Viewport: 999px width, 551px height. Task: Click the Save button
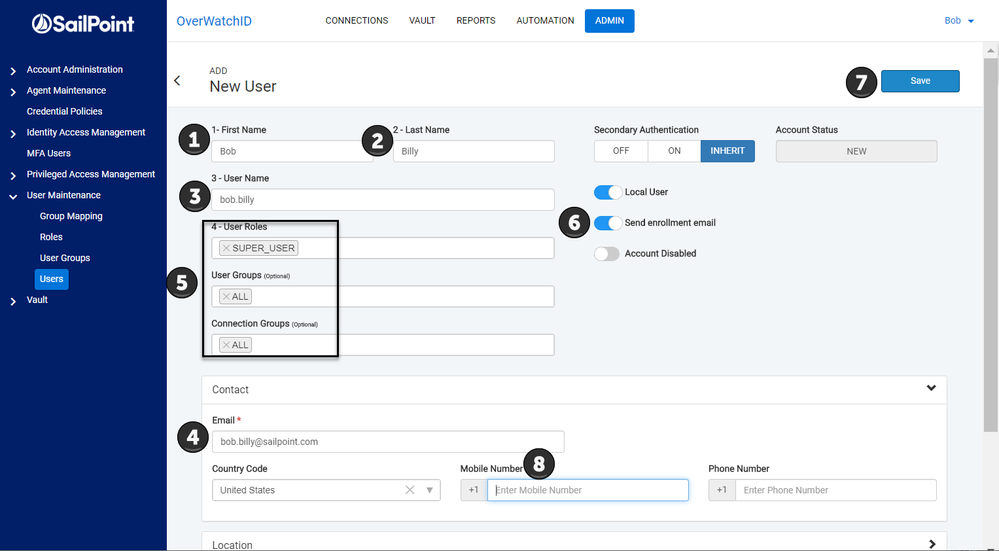(920, 81)
